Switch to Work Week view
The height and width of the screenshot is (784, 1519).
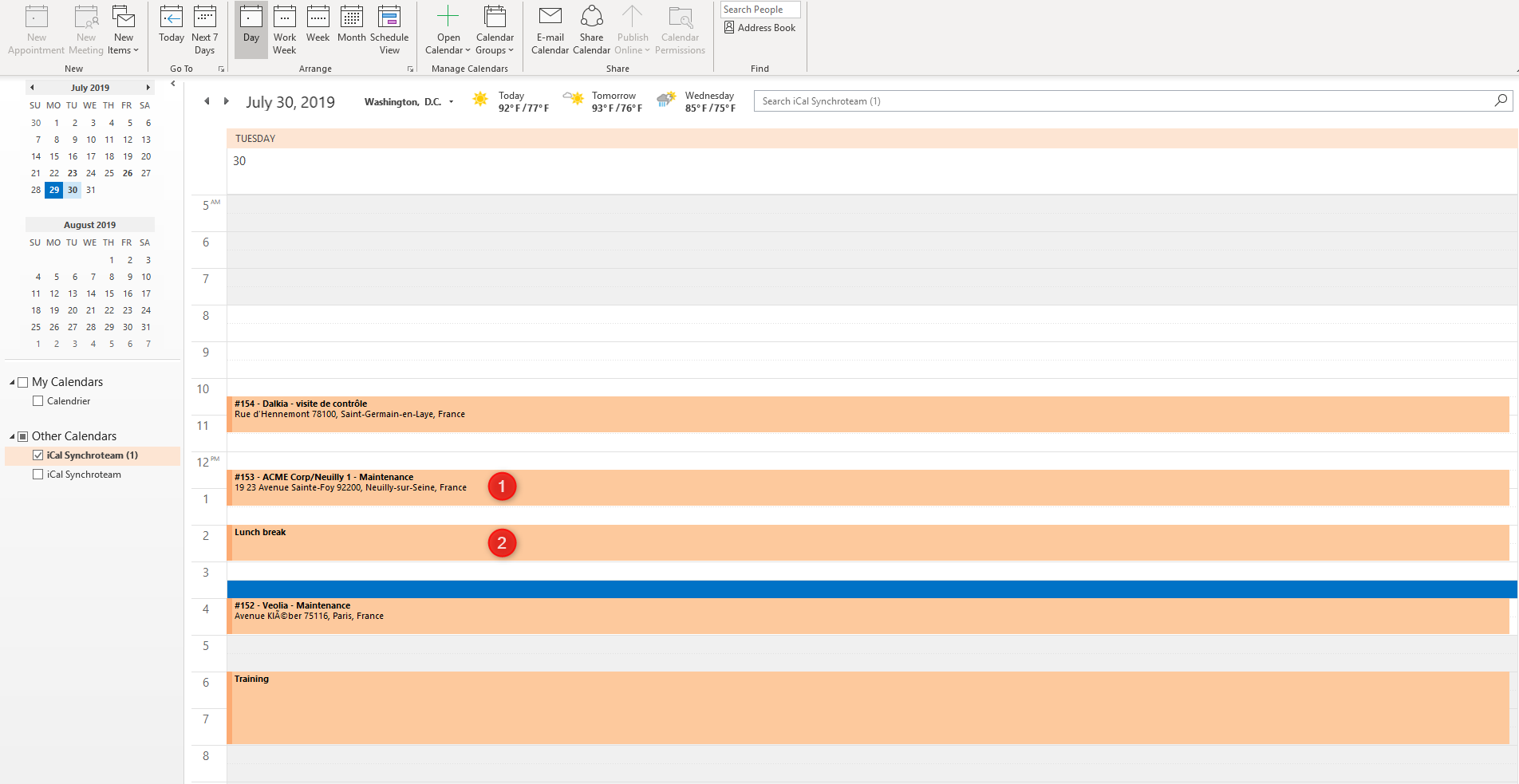coord(285,30)
